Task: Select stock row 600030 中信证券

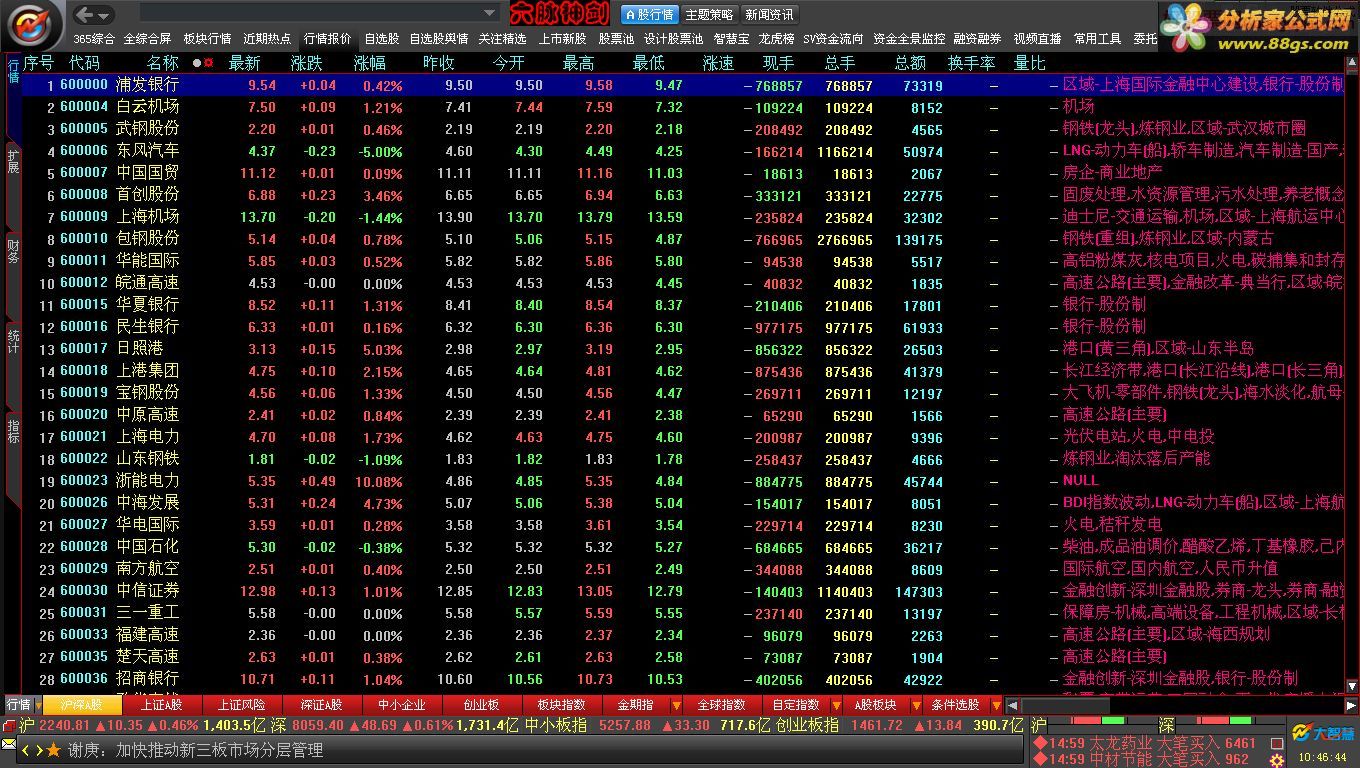Action: [x=683, y=591]
